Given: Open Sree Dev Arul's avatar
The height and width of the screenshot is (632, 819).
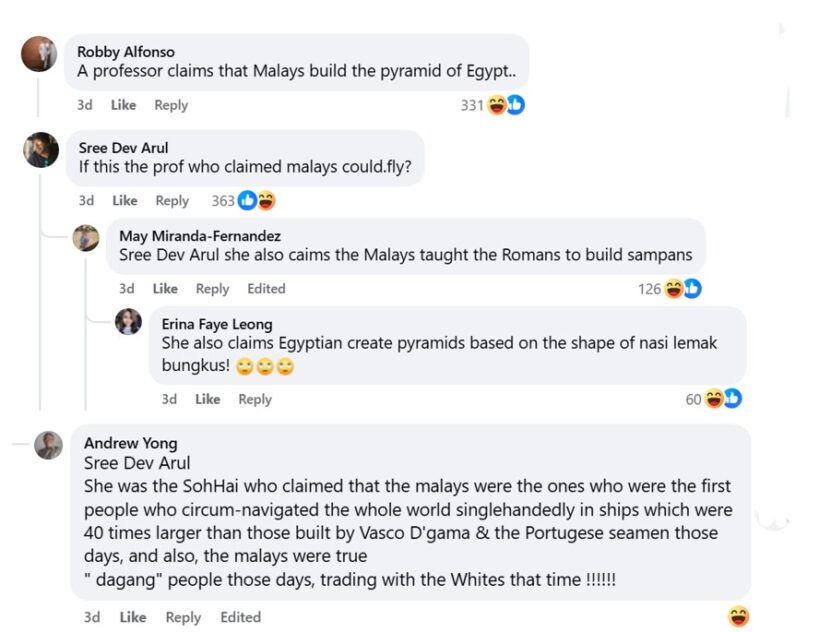Looking at the screenshot, I should [41, 149].
